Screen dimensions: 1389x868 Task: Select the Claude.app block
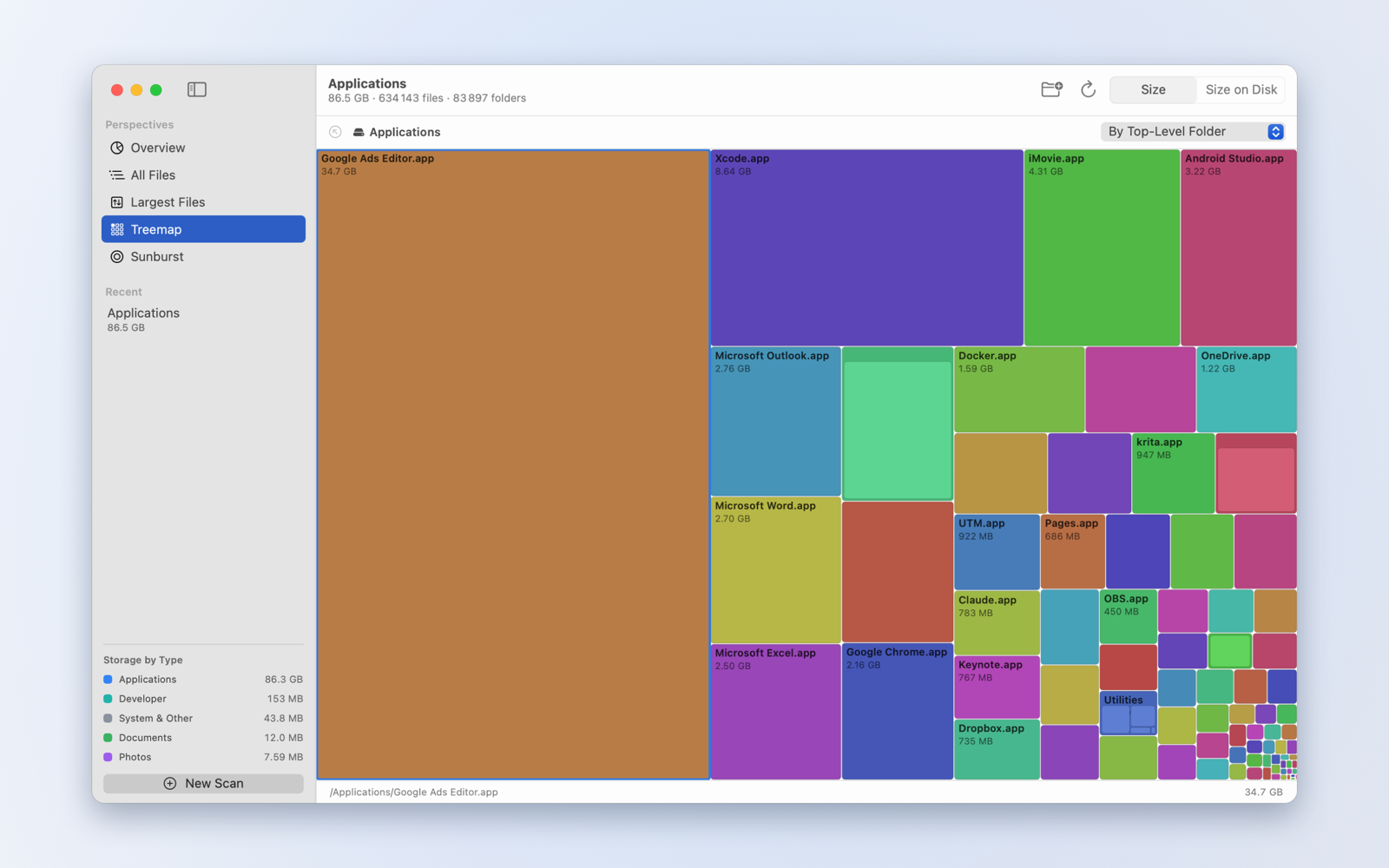pos(997,623)
